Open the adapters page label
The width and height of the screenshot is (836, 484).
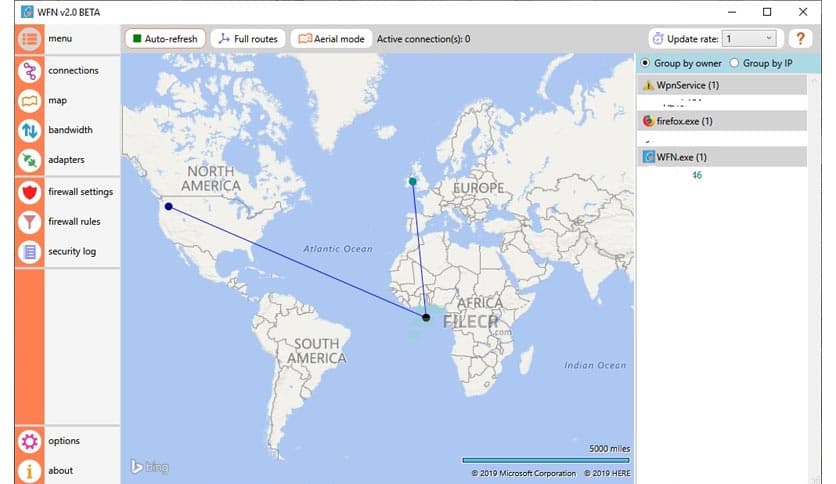point(66,160)
